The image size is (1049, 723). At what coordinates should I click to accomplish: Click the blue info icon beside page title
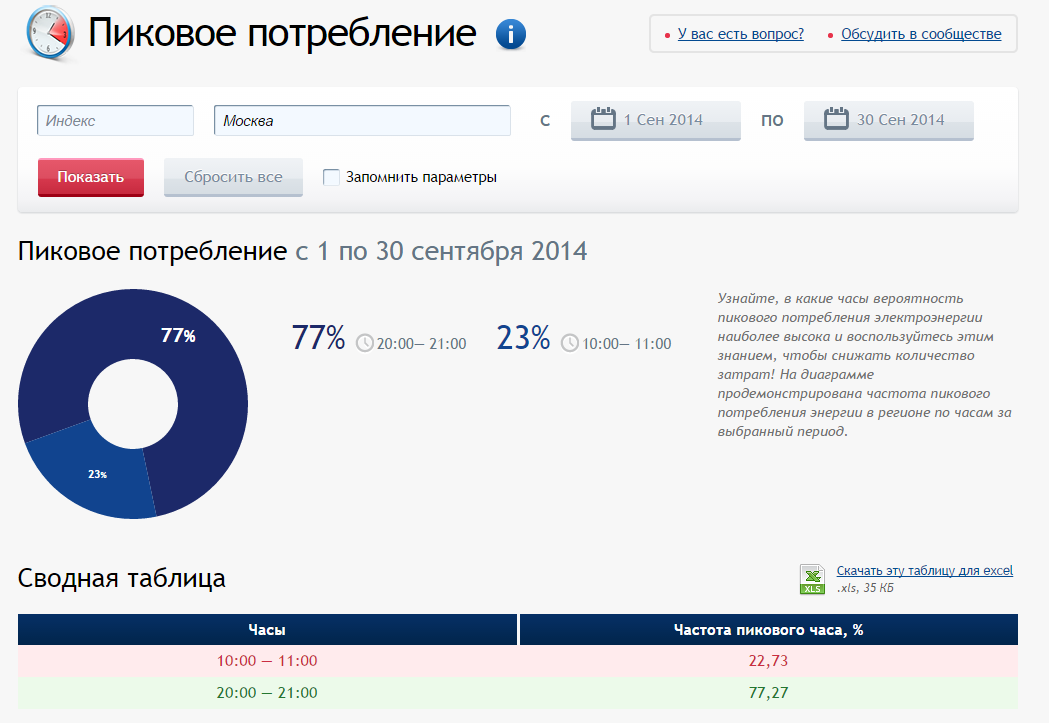click(x=511, y=33)
